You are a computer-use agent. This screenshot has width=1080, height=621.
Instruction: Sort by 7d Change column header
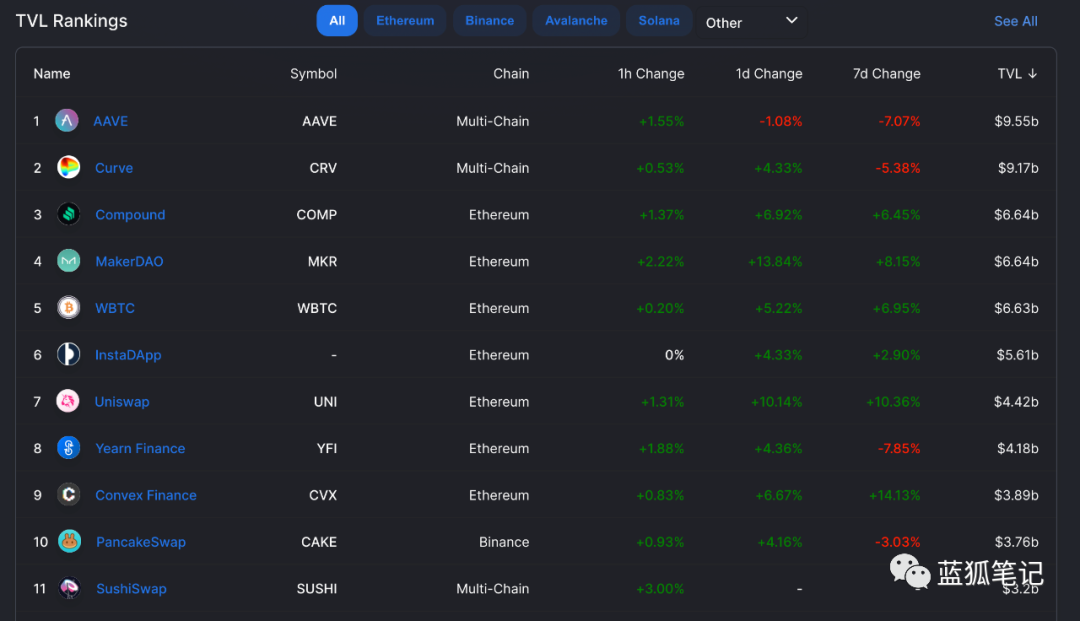click(x=886, y=74)
